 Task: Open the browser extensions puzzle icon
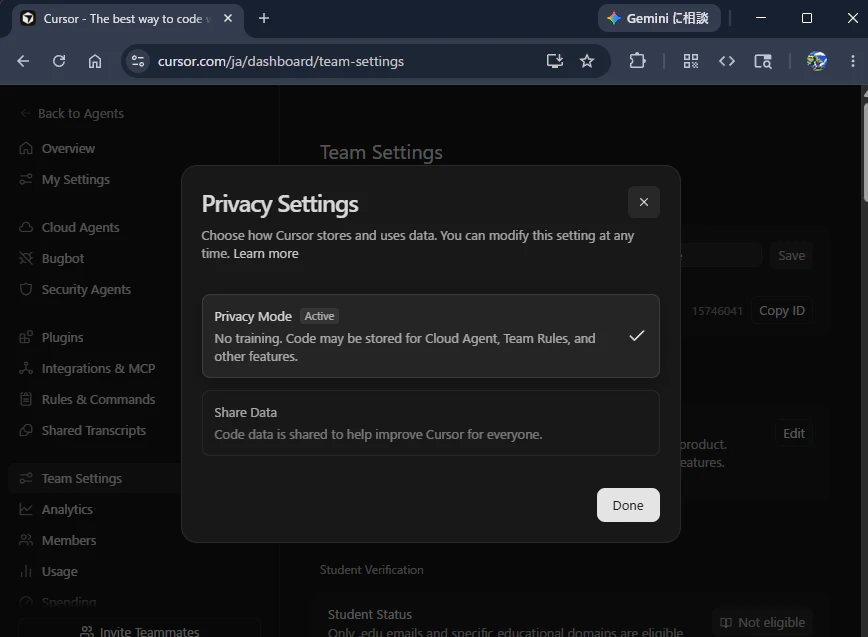click(x=637, y=61)
